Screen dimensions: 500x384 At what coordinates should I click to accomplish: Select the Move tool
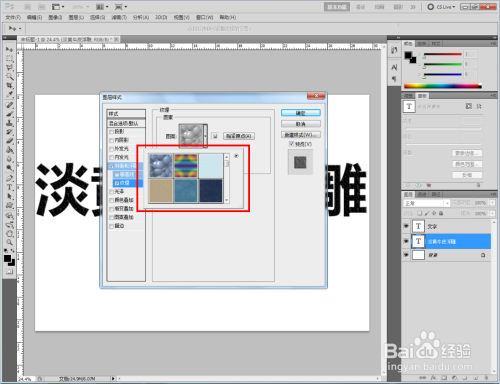[9, 49]
